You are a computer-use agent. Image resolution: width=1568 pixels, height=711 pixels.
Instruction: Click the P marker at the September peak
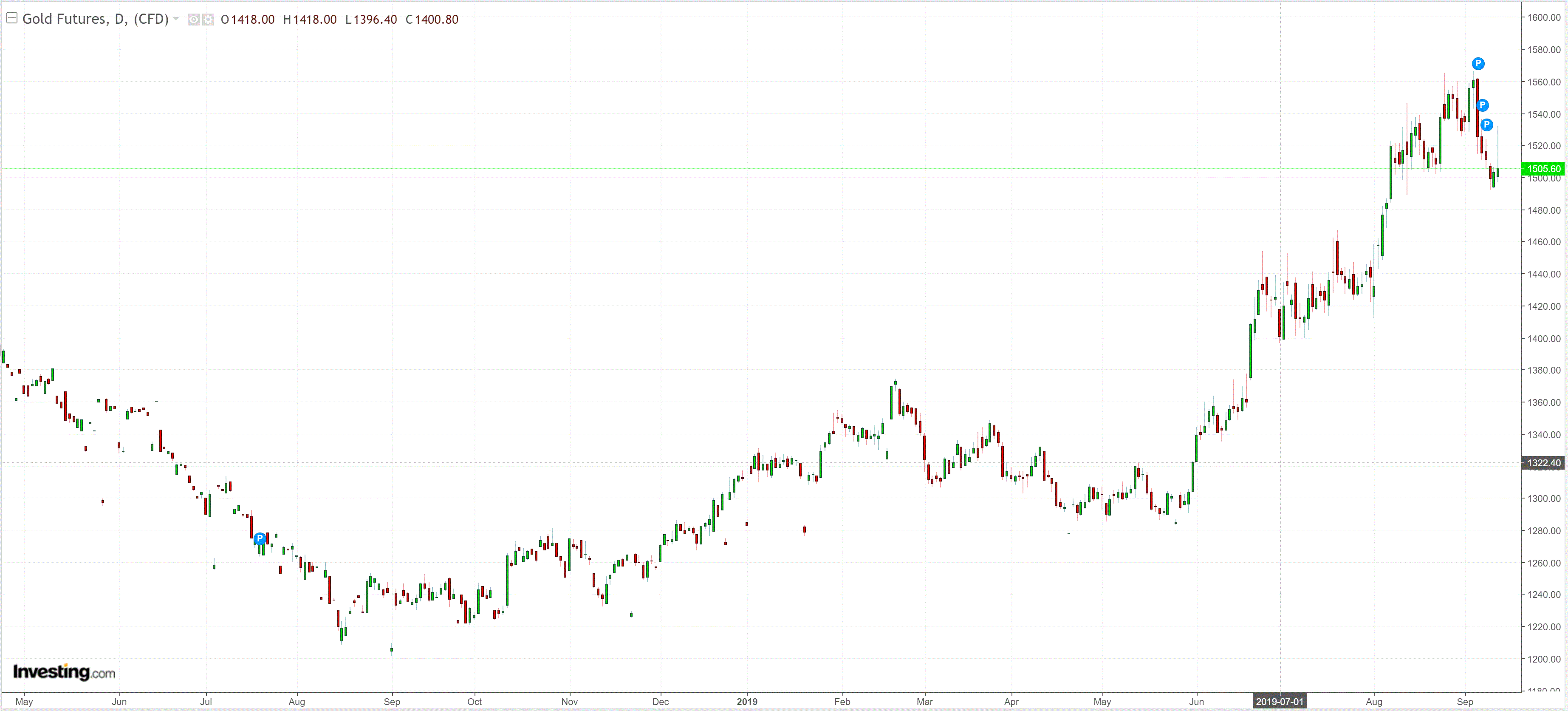click(1478, 63)
